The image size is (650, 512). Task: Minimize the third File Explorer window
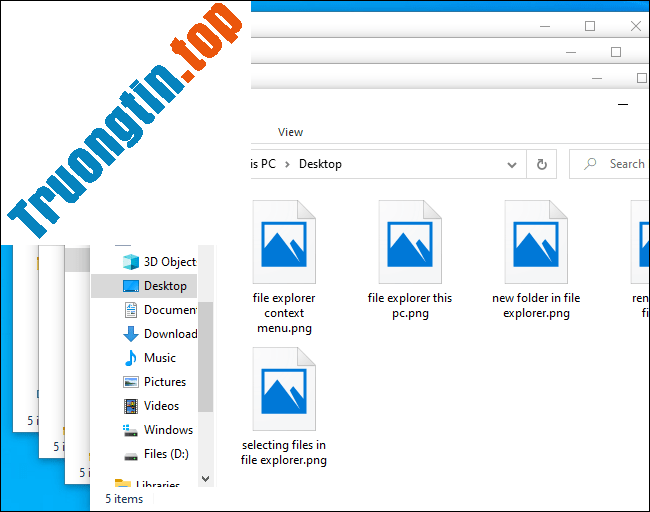(597, 78)
